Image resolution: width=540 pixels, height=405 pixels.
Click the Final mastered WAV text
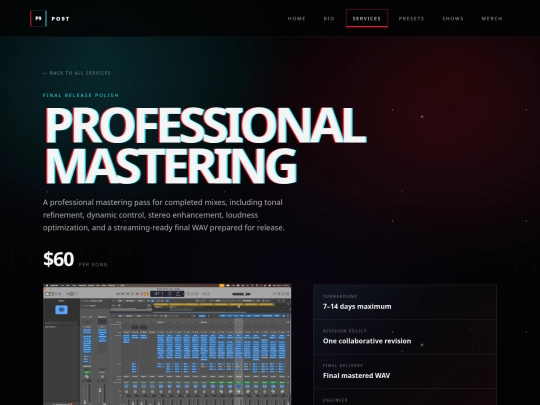click(x=356, y=375)
